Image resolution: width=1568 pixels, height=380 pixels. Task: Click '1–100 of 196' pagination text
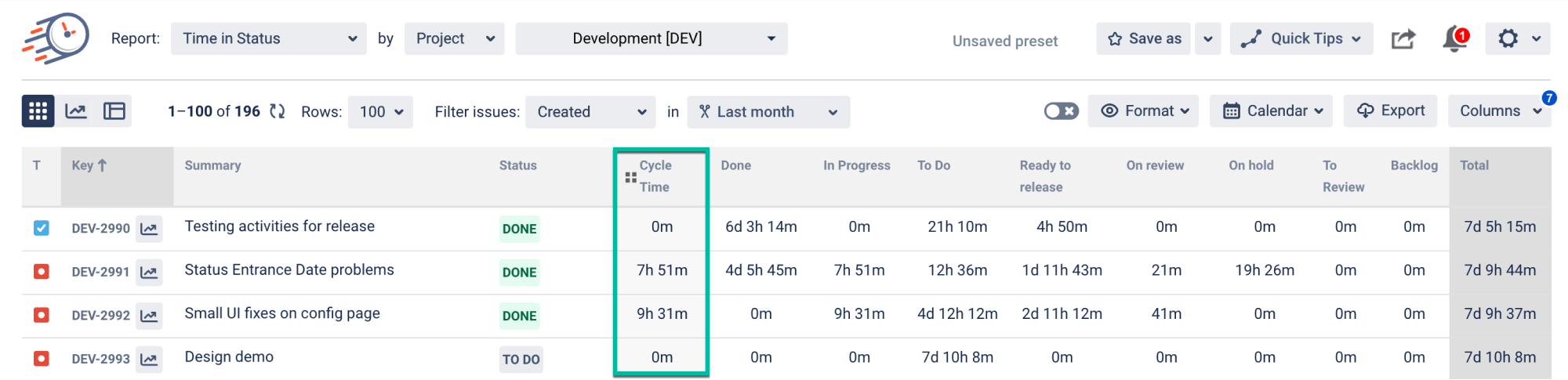pos(214,111)
